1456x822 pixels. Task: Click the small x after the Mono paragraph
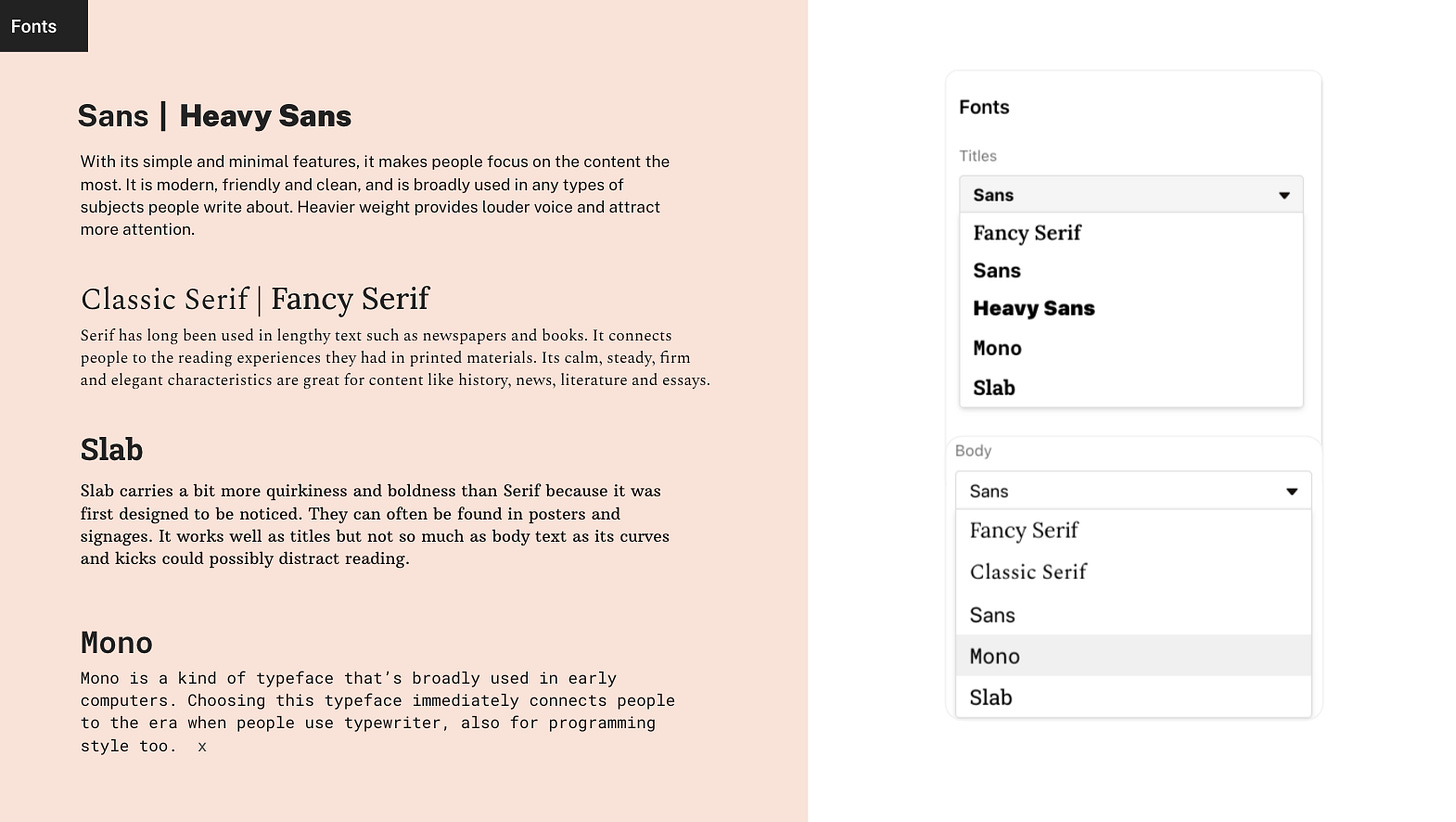(x=201, y=746)
